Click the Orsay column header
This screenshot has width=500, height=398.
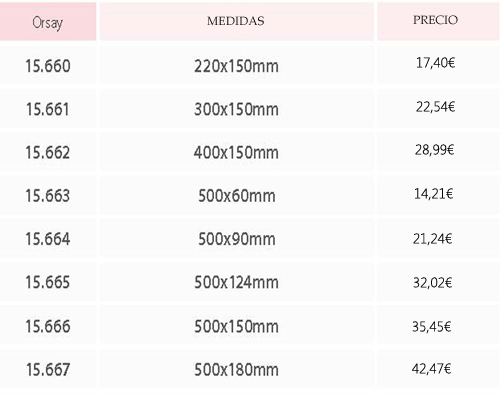[48, 23]
